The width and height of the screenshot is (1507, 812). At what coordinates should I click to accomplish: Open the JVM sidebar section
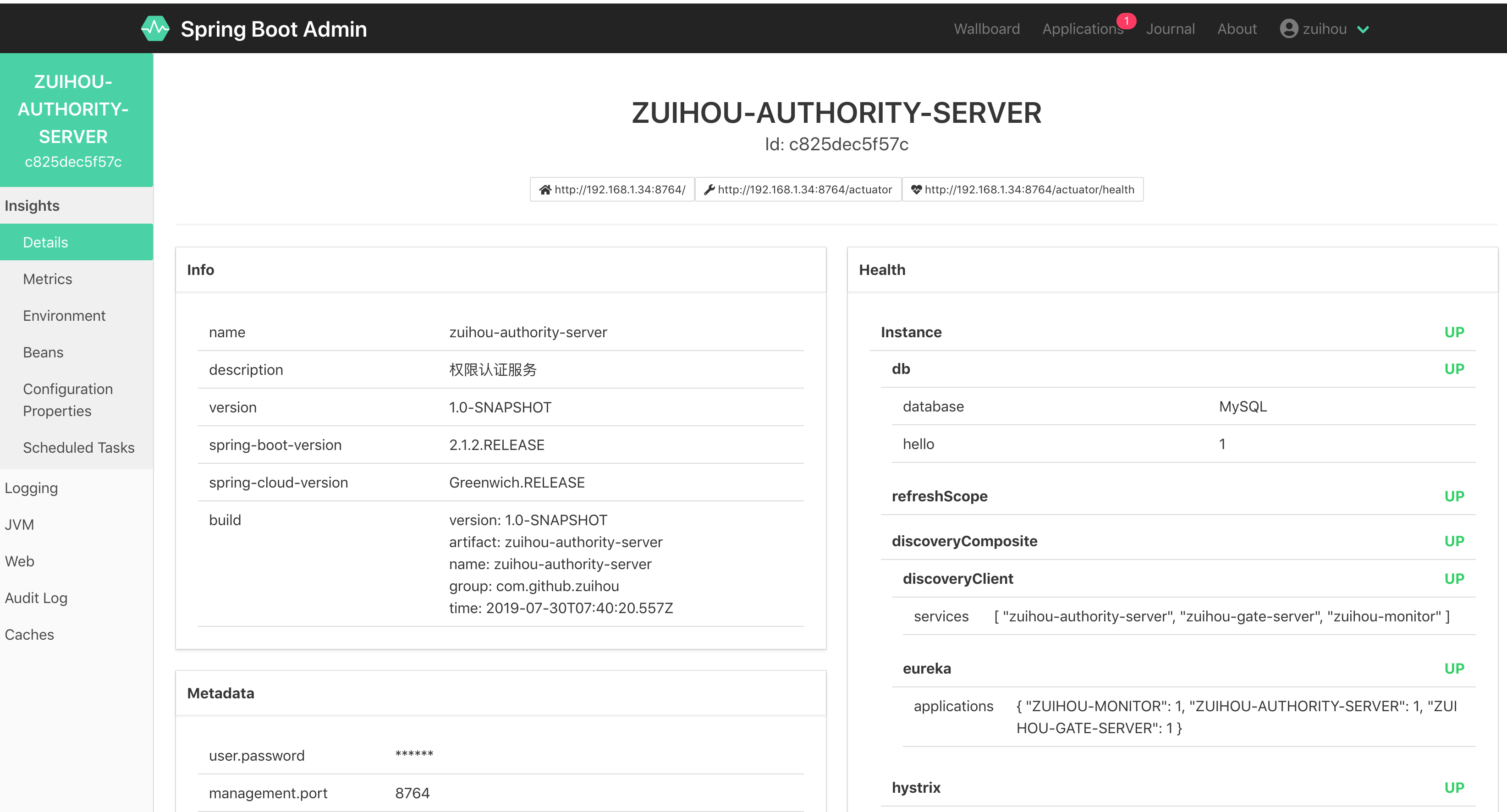pyautogui.click(x=19, y=525)
